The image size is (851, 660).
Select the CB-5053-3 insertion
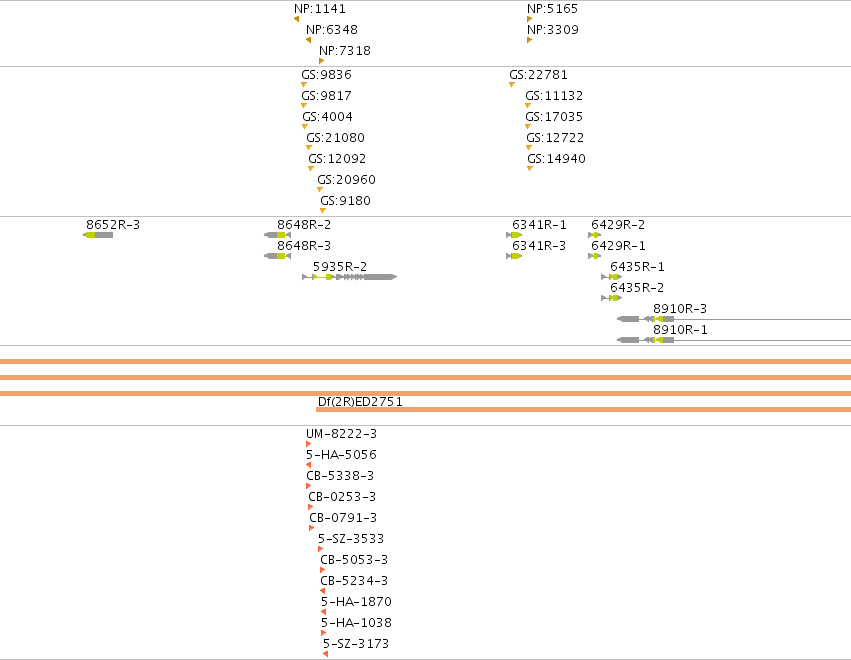(354, 561)
